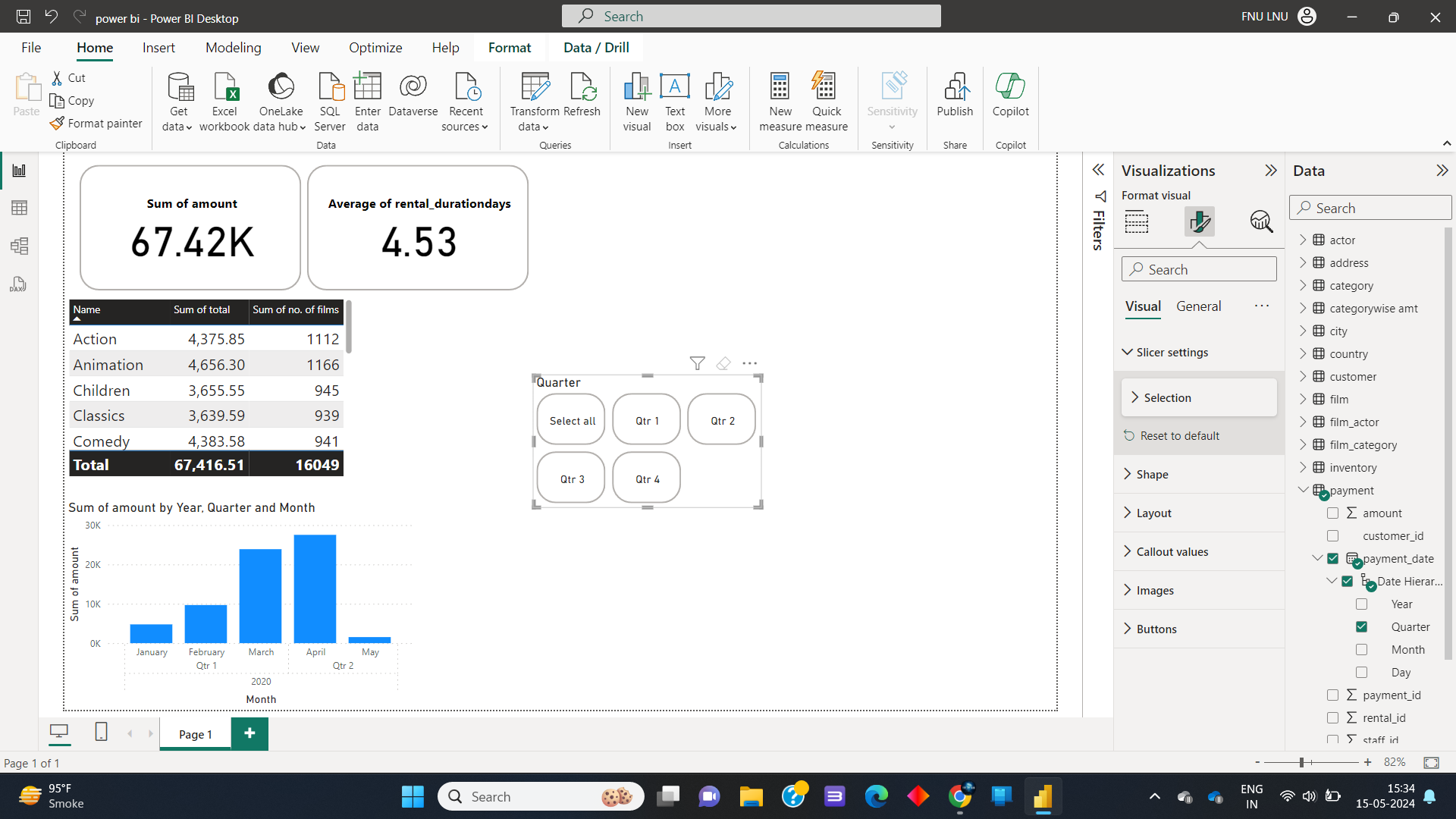Click Select all in Quarter slicer
1456x819 pixels.
point(572,420)
